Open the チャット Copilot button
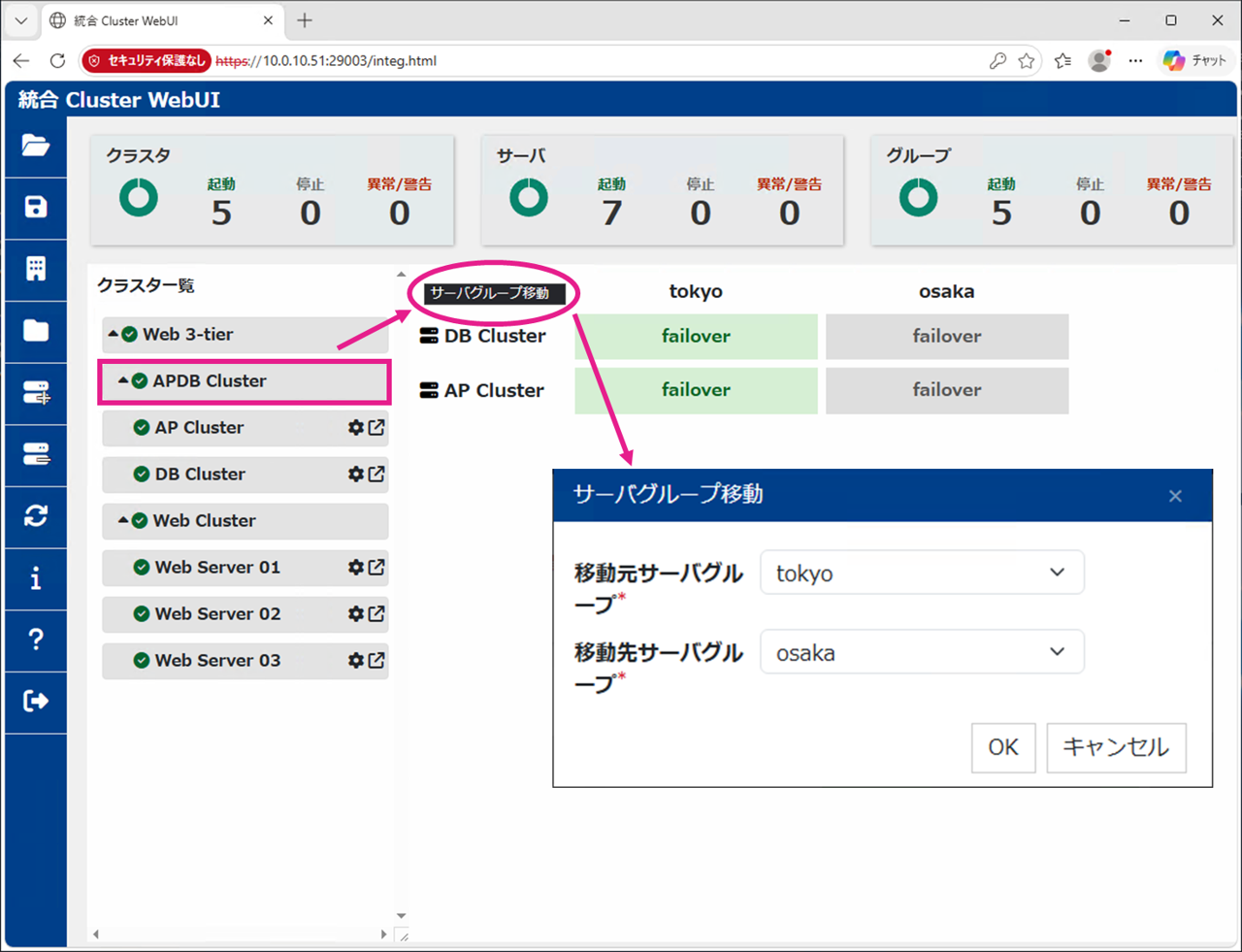The height and width of the screenshot is (952, 1242). pyautogui.click(x=1195, y=60)
